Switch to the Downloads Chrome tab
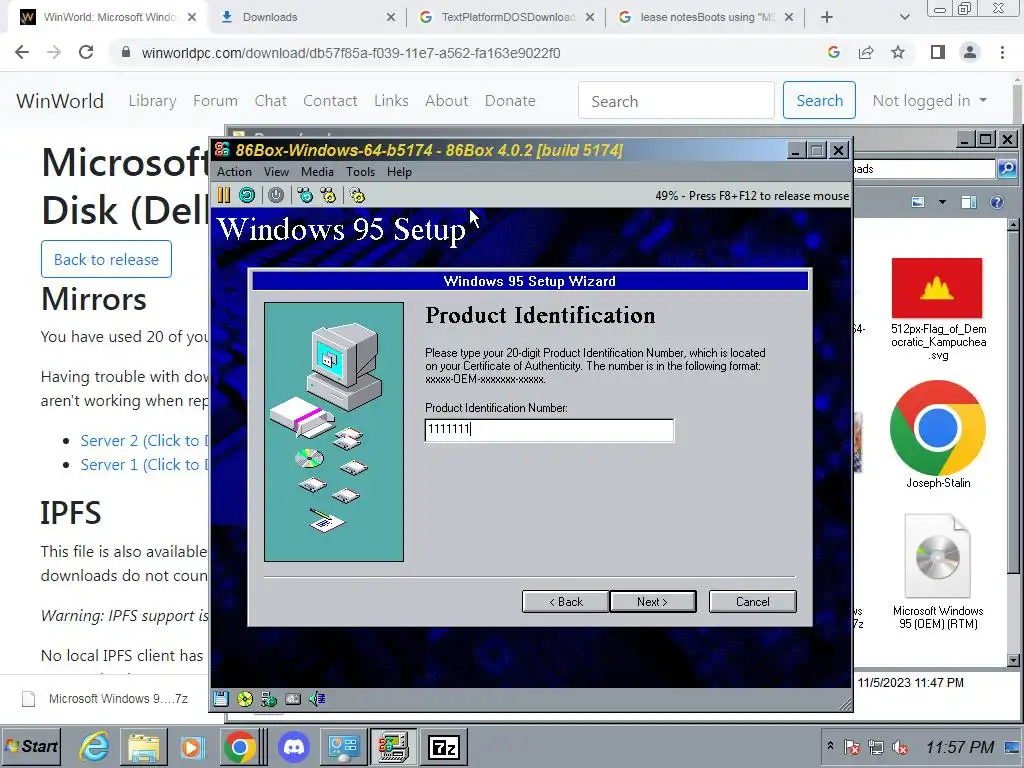 pos(307,17)
